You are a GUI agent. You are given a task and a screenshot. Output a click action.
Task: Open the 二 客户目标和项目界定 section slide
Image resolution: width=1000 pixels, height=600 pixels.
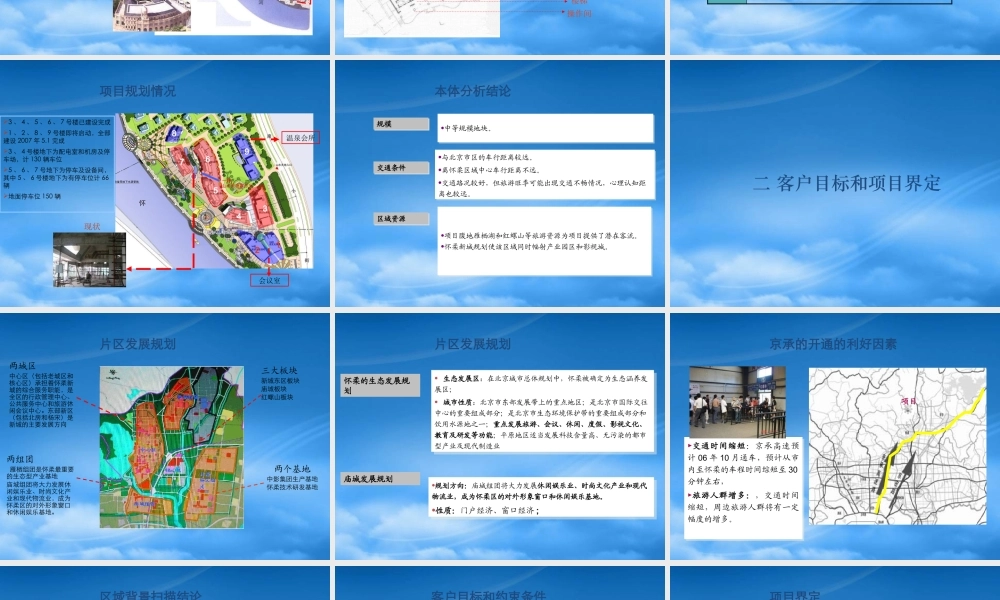[835, 183]
